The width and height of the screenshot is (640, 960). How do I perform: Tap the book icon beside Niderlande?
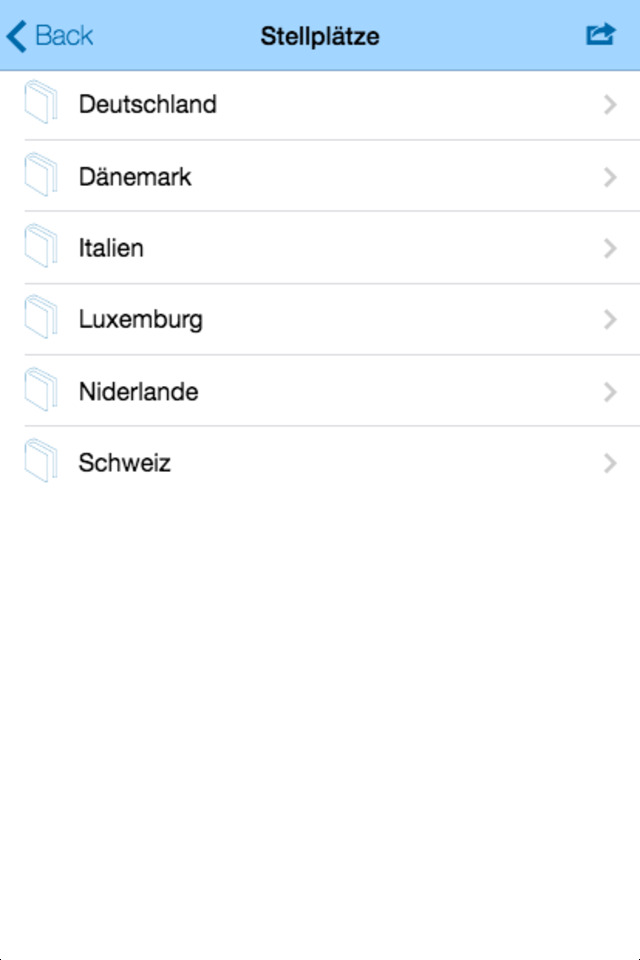(41, 390)
